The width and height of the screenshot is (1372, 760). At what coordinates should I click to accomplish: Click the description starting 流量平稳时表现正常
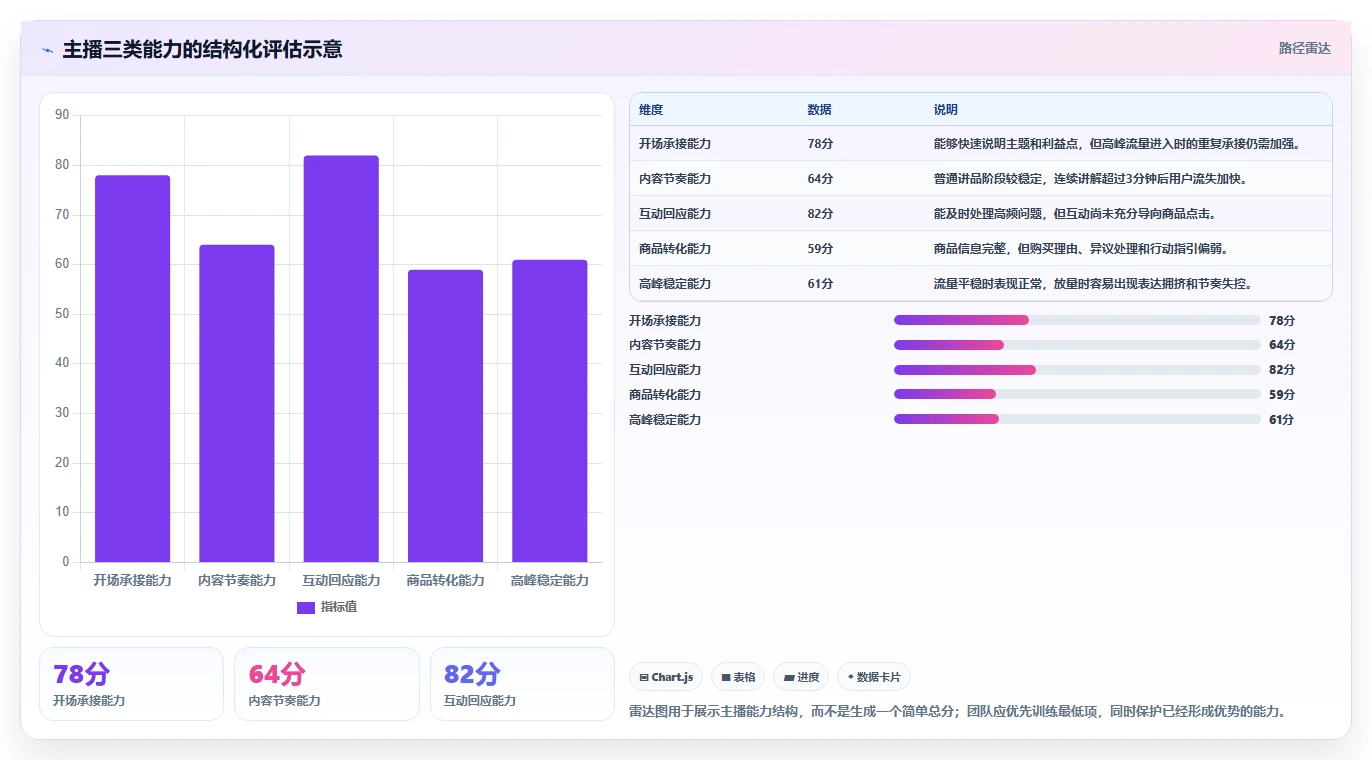(x=1093, y=284)
